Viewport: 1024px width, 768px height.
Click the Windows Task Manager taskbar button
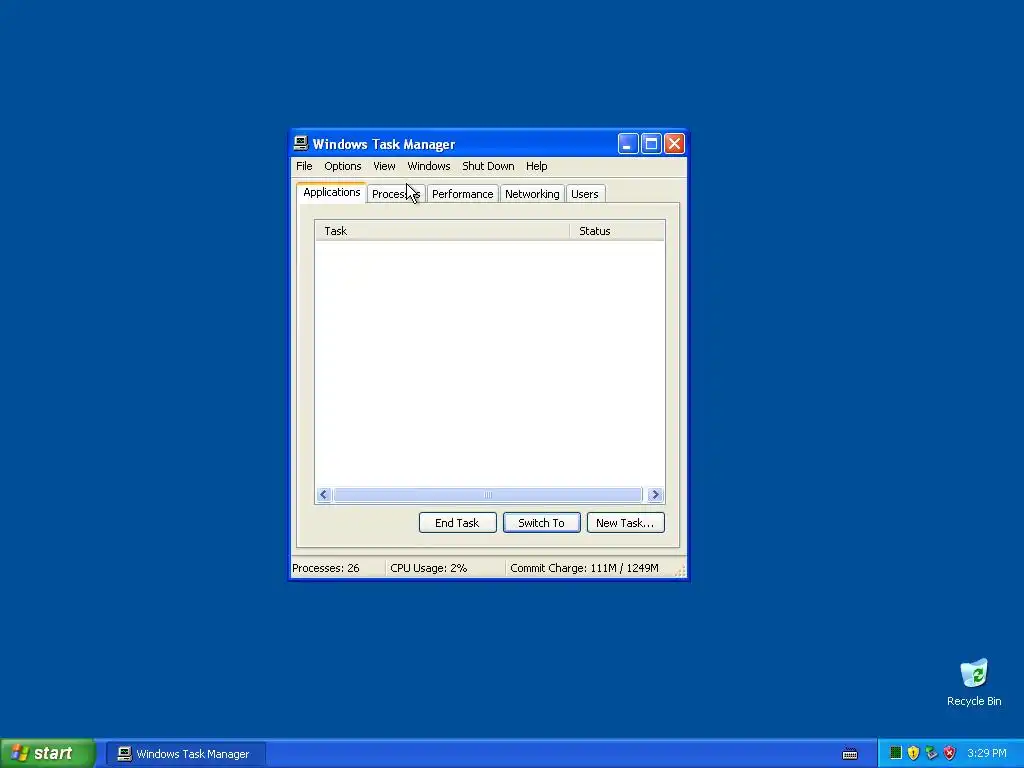[185, 754]
